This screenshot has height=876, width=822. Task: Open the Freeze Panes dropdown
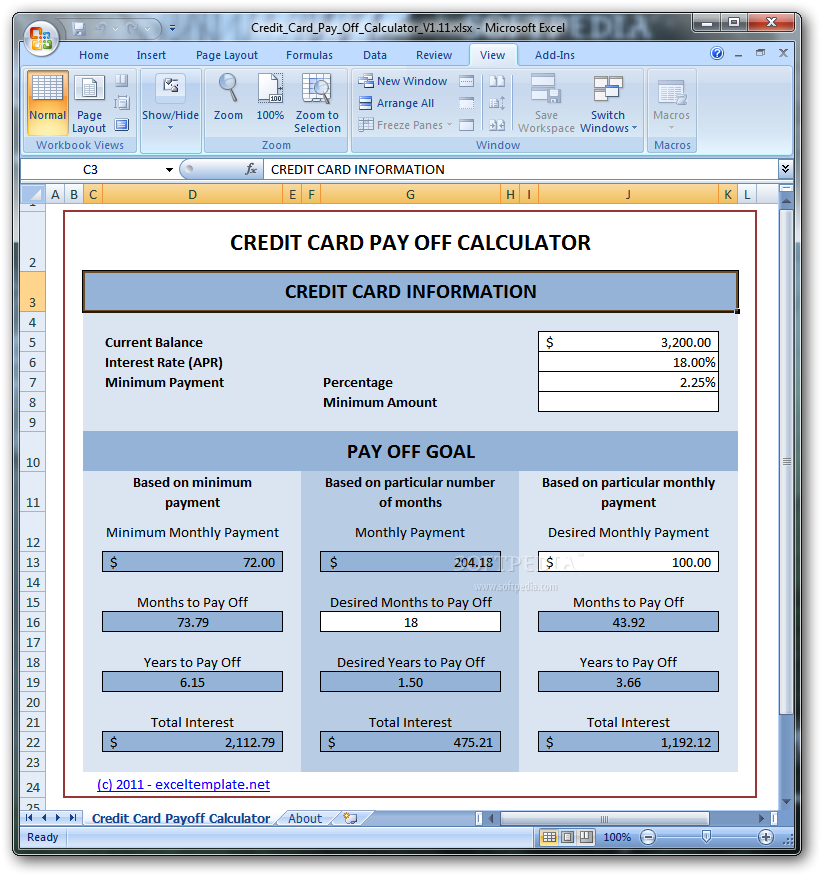click(x=405, y=125)
